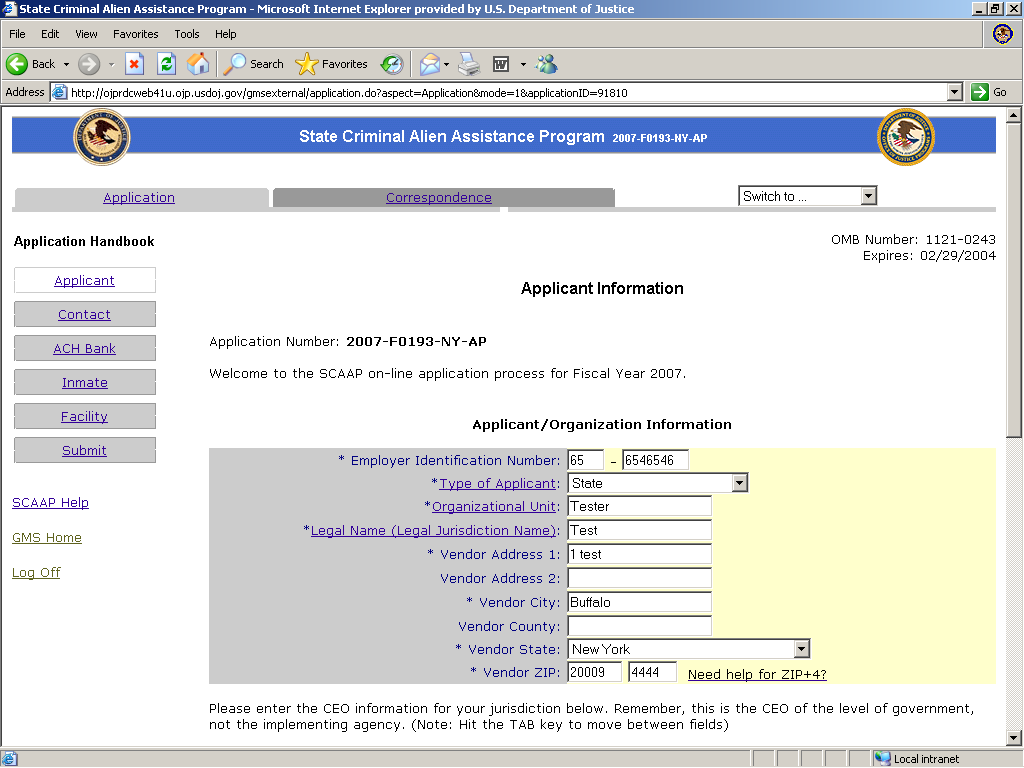Click into the Vendor City field

click(x=639, y=602)
